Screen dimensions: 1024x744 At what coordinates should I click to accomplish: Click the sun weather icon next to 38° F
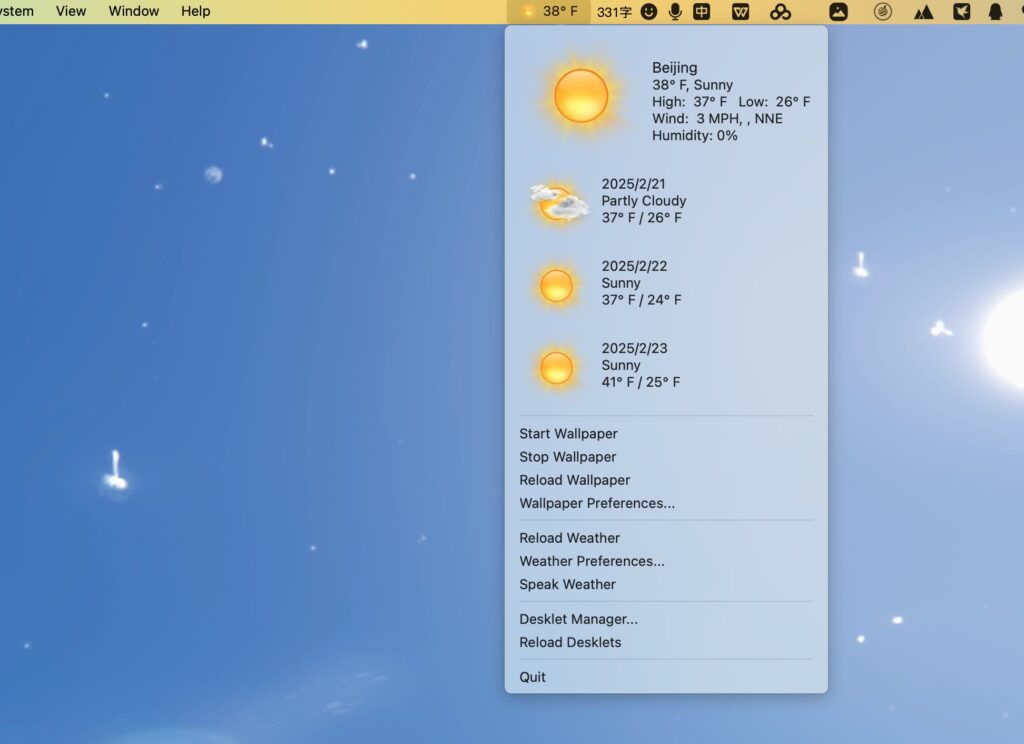527,11
